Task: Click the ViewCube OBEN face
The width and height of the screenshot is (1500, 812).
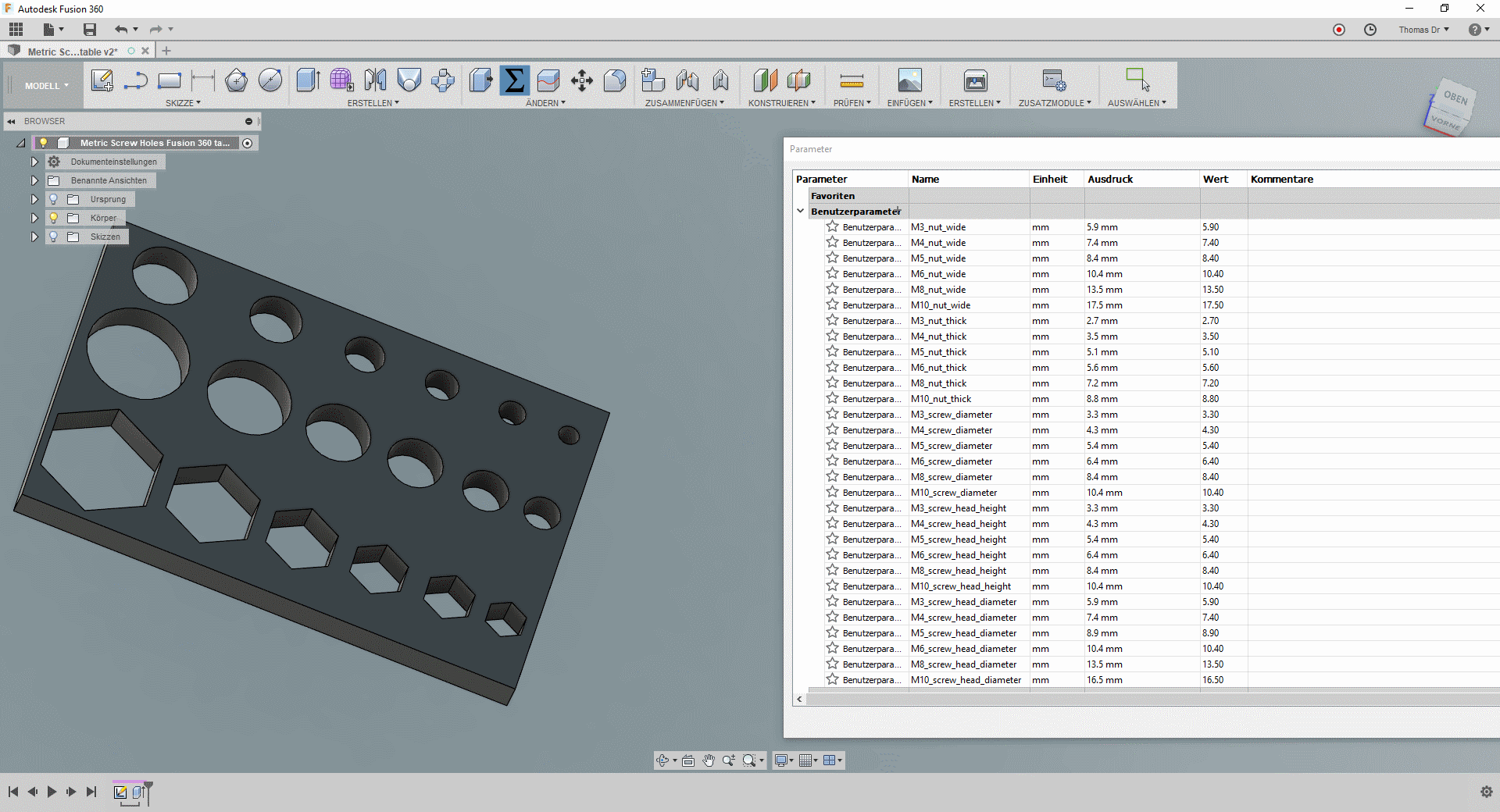Action: [x=1455, y=98]
